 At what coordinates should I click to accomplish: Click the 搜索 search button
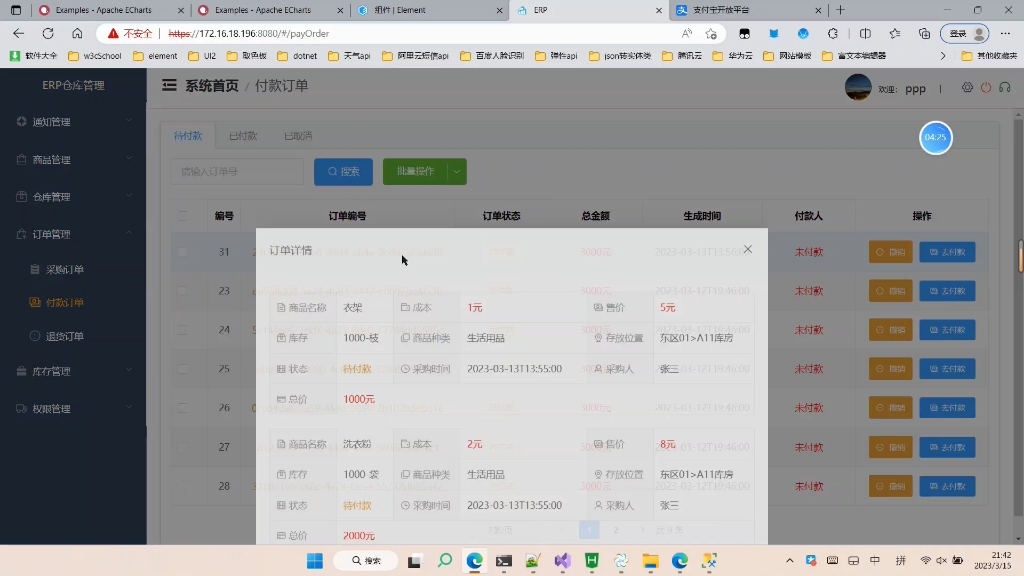click(343, 171)
